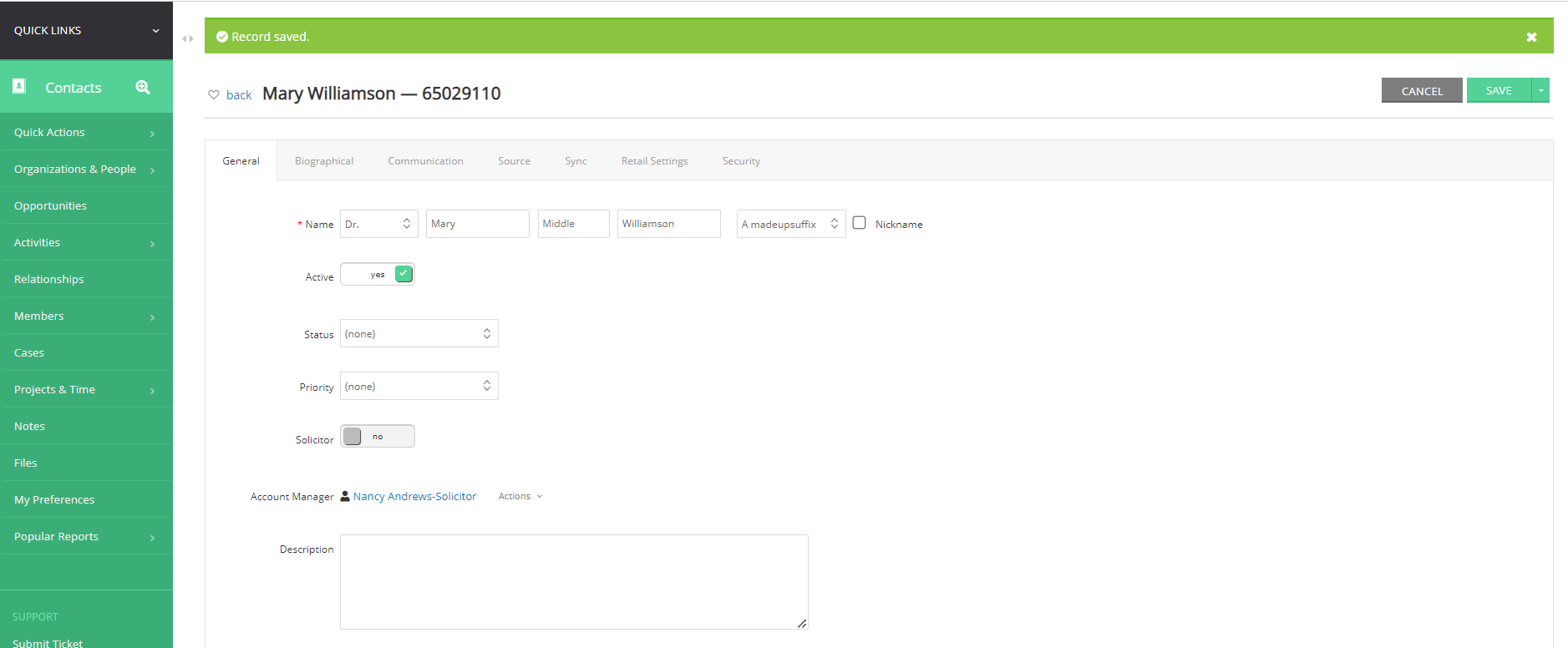Click the Contacts module header
The image size is (1568, 648).
[x=74, y=87]
